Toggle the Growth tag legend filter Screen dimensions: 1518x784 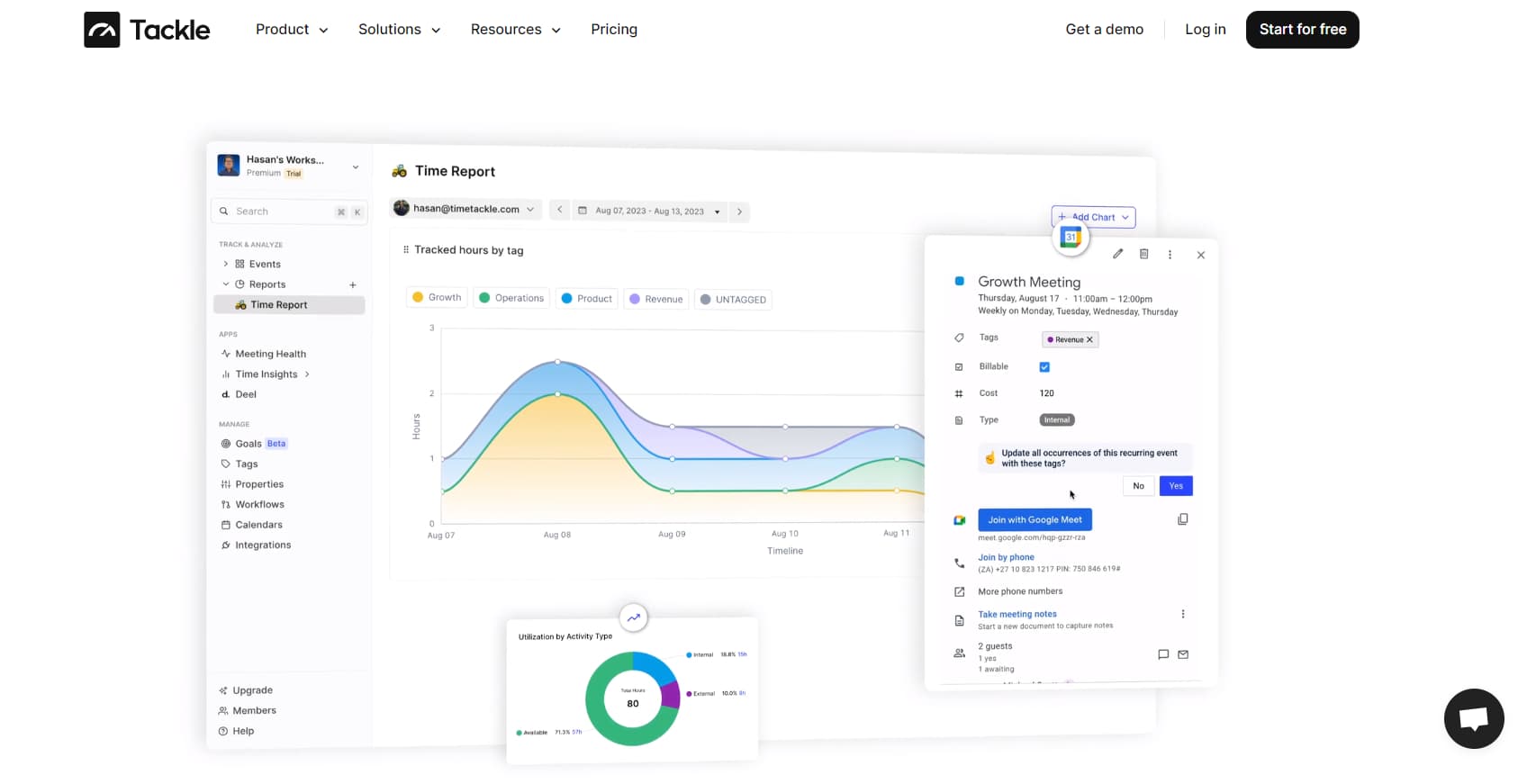[437, 298]
